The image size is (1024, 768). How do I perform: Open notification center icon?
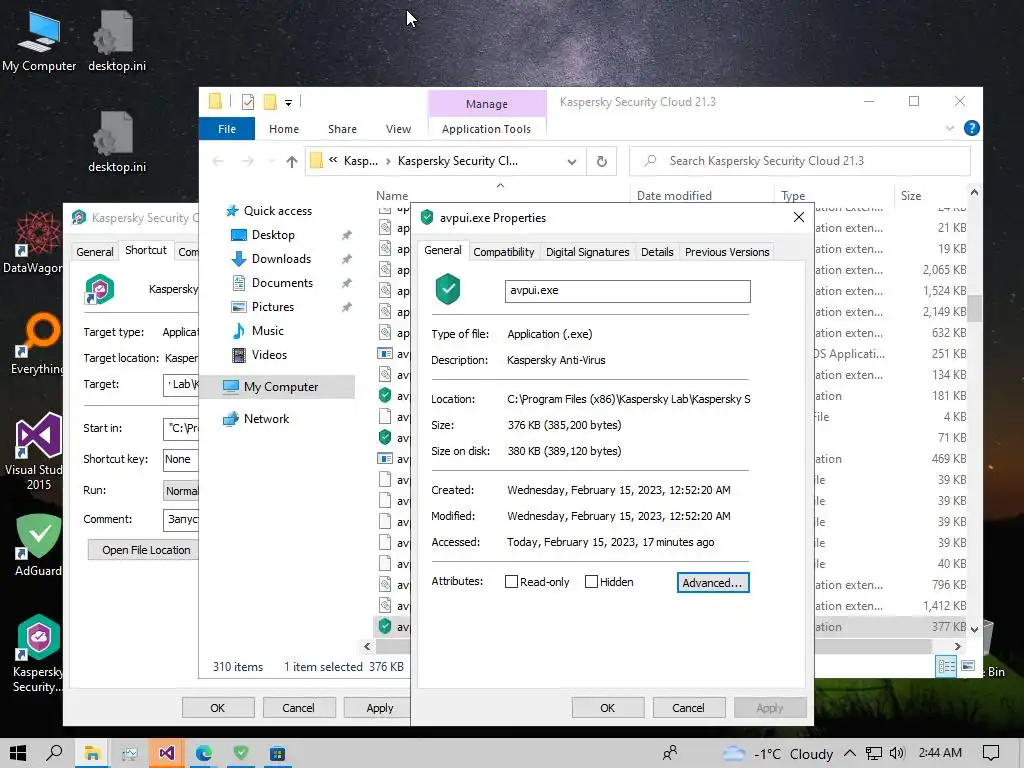(991, 753)
